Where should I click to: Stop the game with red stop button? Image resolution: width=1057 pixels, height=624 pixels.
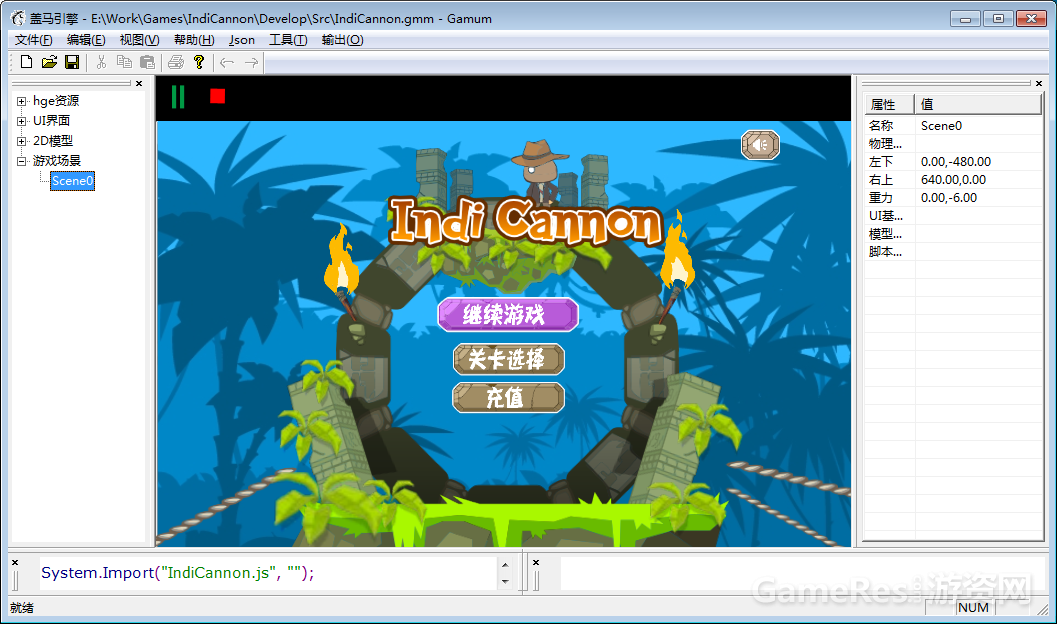click(x=217, y=97)
